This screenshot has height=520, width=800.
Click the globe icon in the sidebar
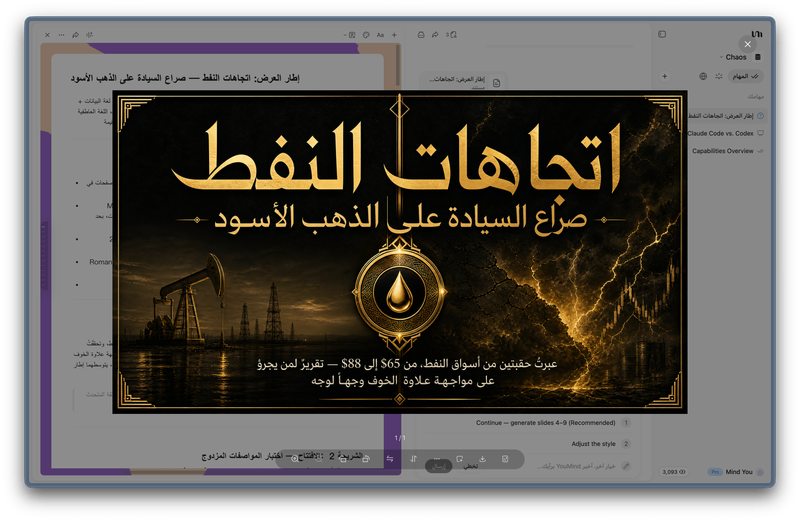tap(703, 76)
